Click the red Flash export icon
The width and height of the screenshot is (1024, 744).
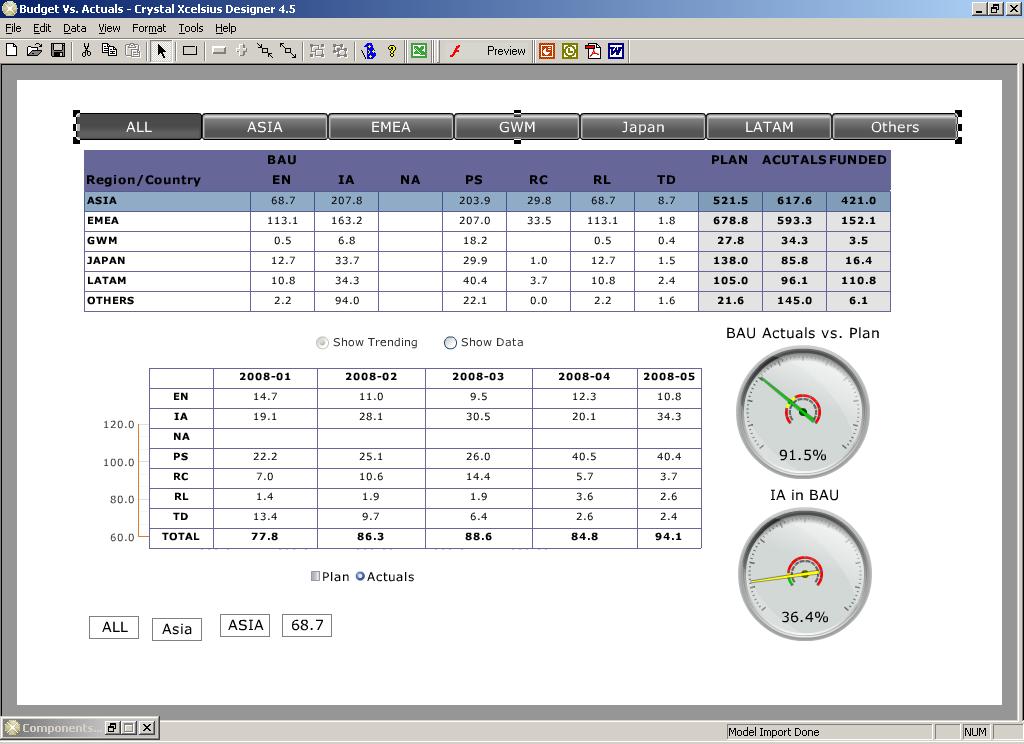455,51
